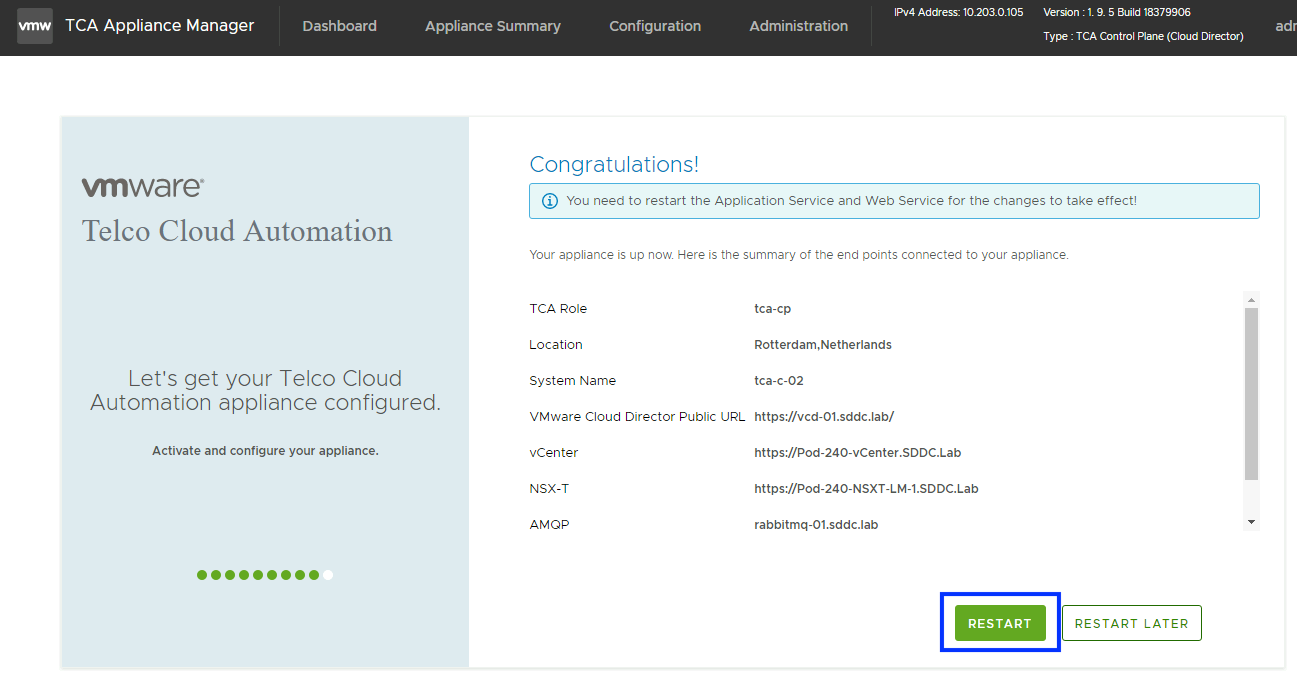Click the VMware logo in the left panel
This screenshot has height=680, width=1297.
coord(143,187)
